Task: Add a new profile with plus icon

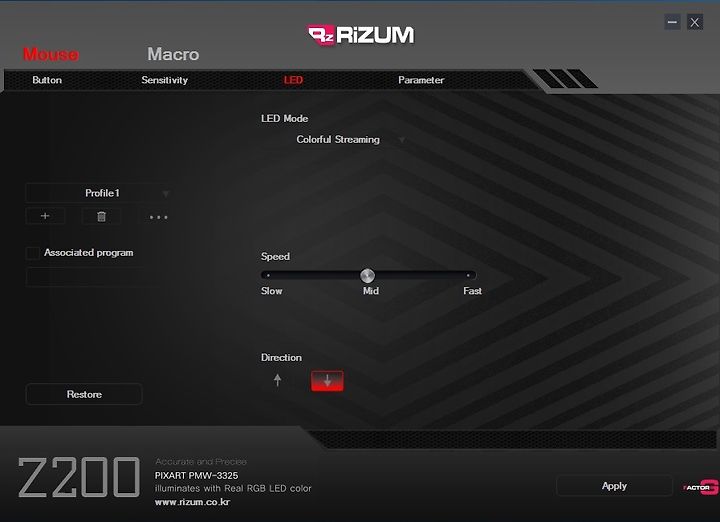Action: pos(45,216)
